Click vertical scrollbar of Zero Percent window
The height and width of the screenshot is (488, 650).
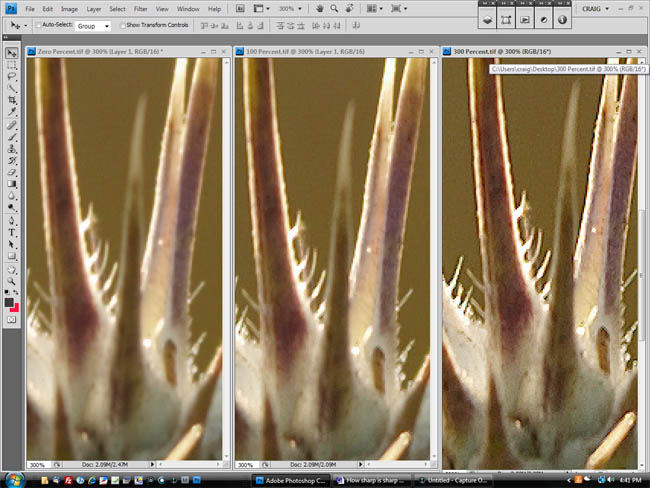pyautogui.click(x=226, y=257)
